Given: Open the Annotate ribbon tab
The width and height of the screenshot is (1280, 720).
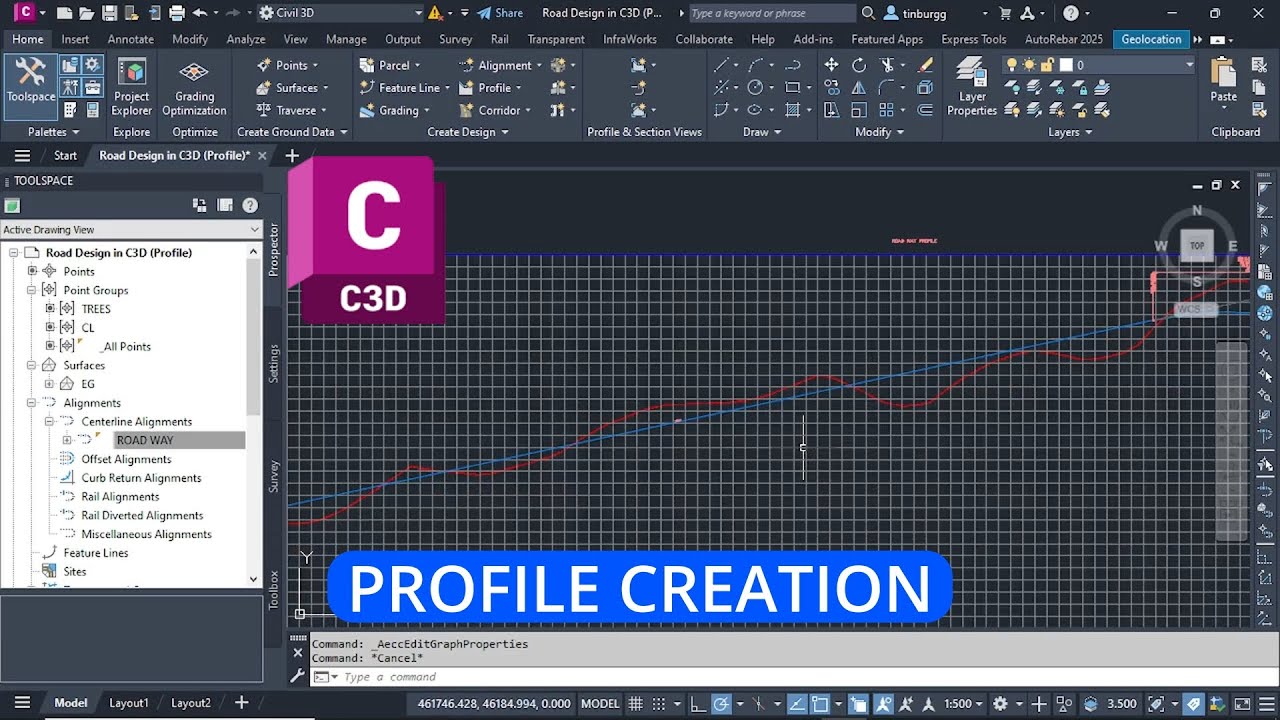Looking at the screenshot, I should pyautogui.click(x=131, y=39).
